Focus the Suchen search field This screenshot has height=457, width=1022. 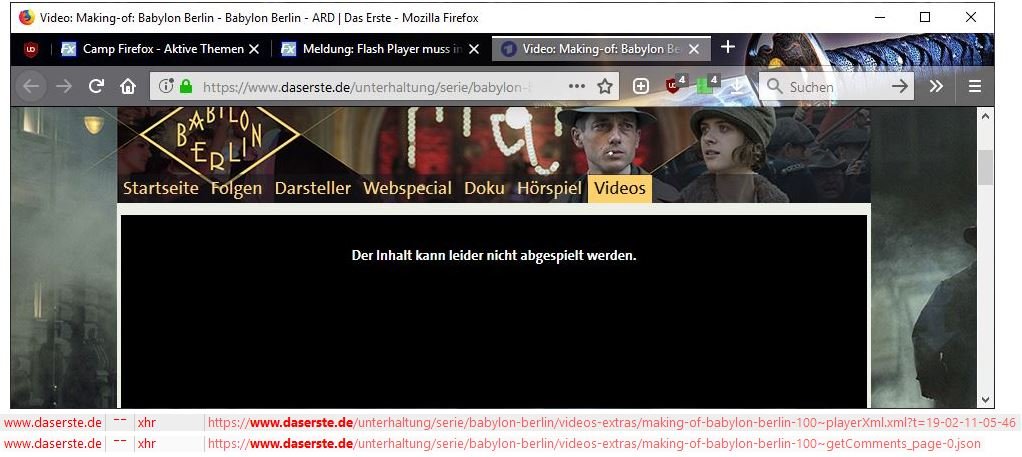click(x=837, y=86)
